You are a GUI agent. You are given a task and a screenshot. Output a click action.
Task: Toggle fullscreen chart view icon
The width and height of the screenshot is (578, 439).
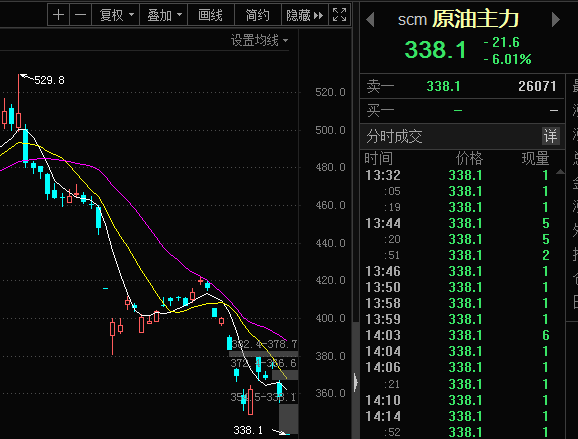339,15
